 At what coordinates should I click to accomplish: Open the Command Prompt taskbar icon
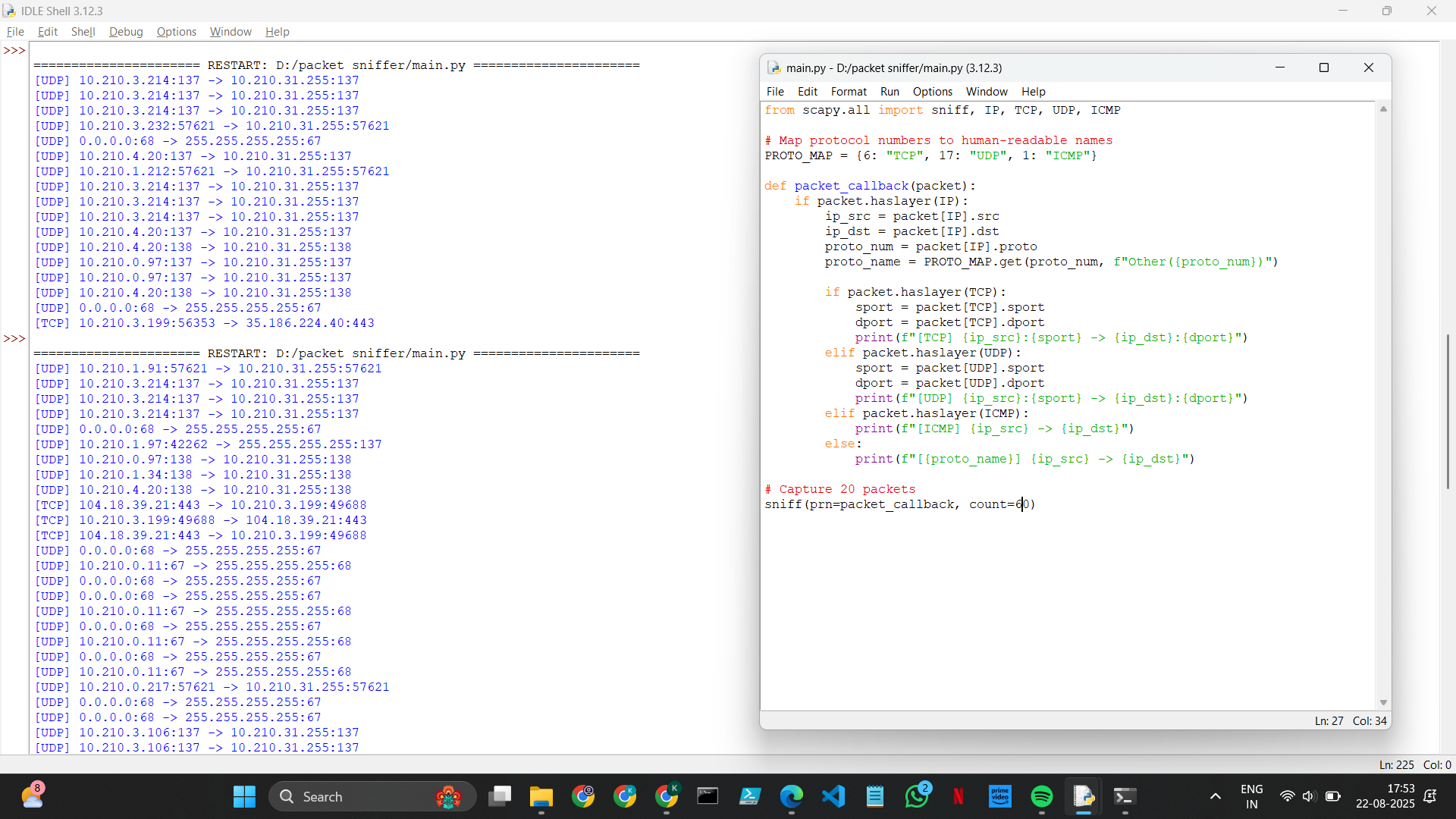708,796
